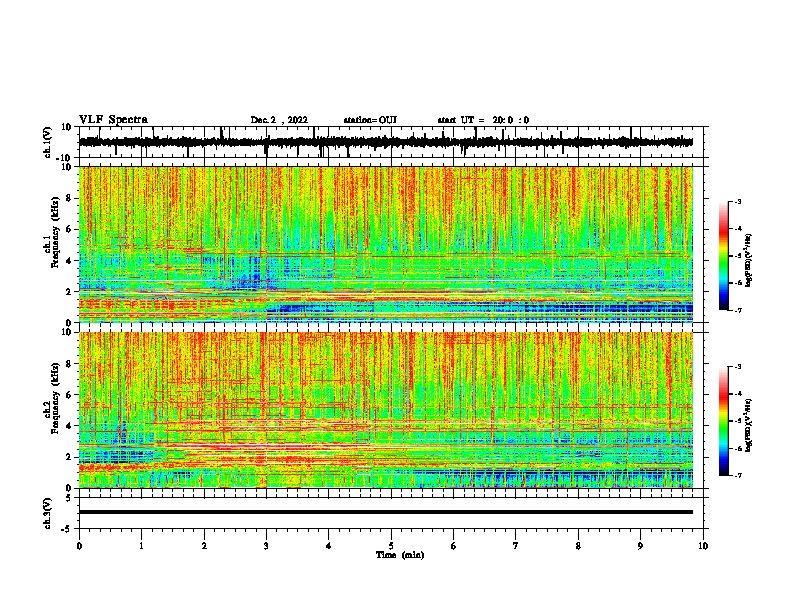
Task: Click the ch.3 flat black voltage line
Action: tap(386, 512)
